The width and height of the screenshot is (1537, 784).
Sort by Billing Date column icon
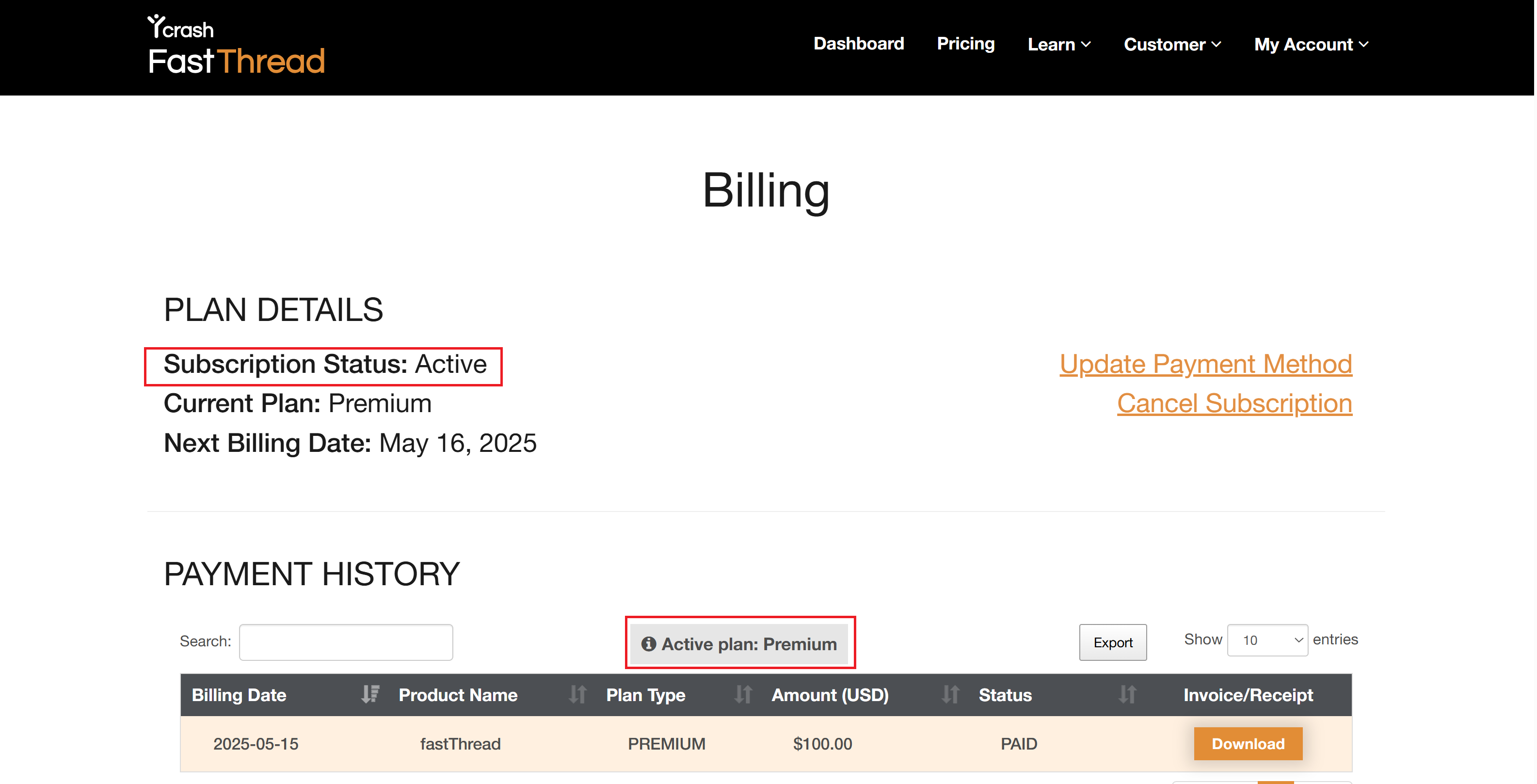(370, 694)
